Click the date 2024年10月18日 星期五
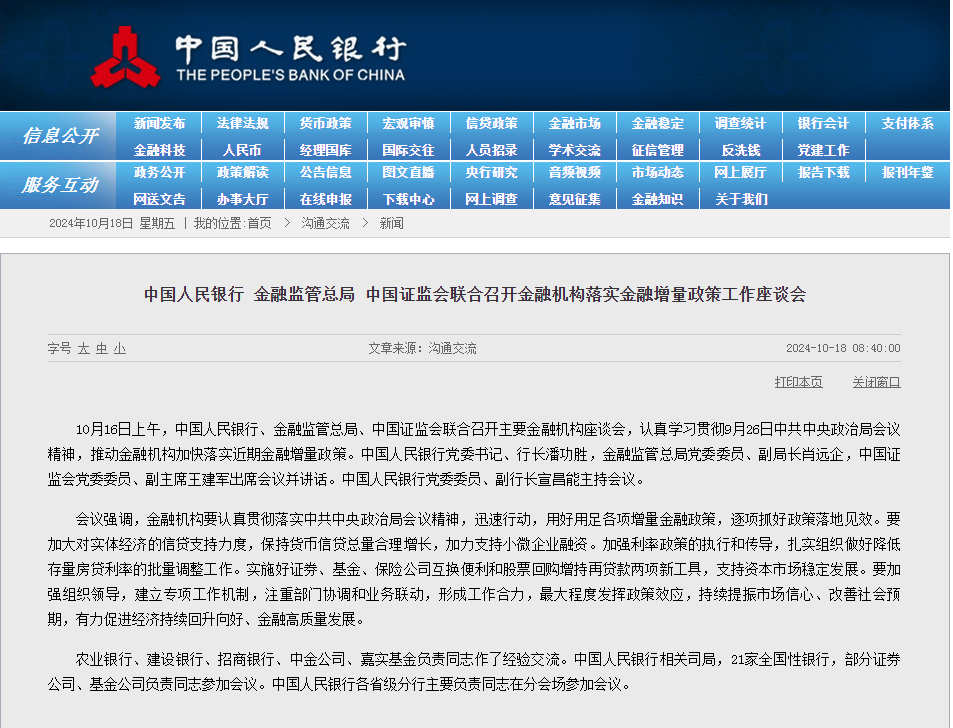 tap(112, 224)
